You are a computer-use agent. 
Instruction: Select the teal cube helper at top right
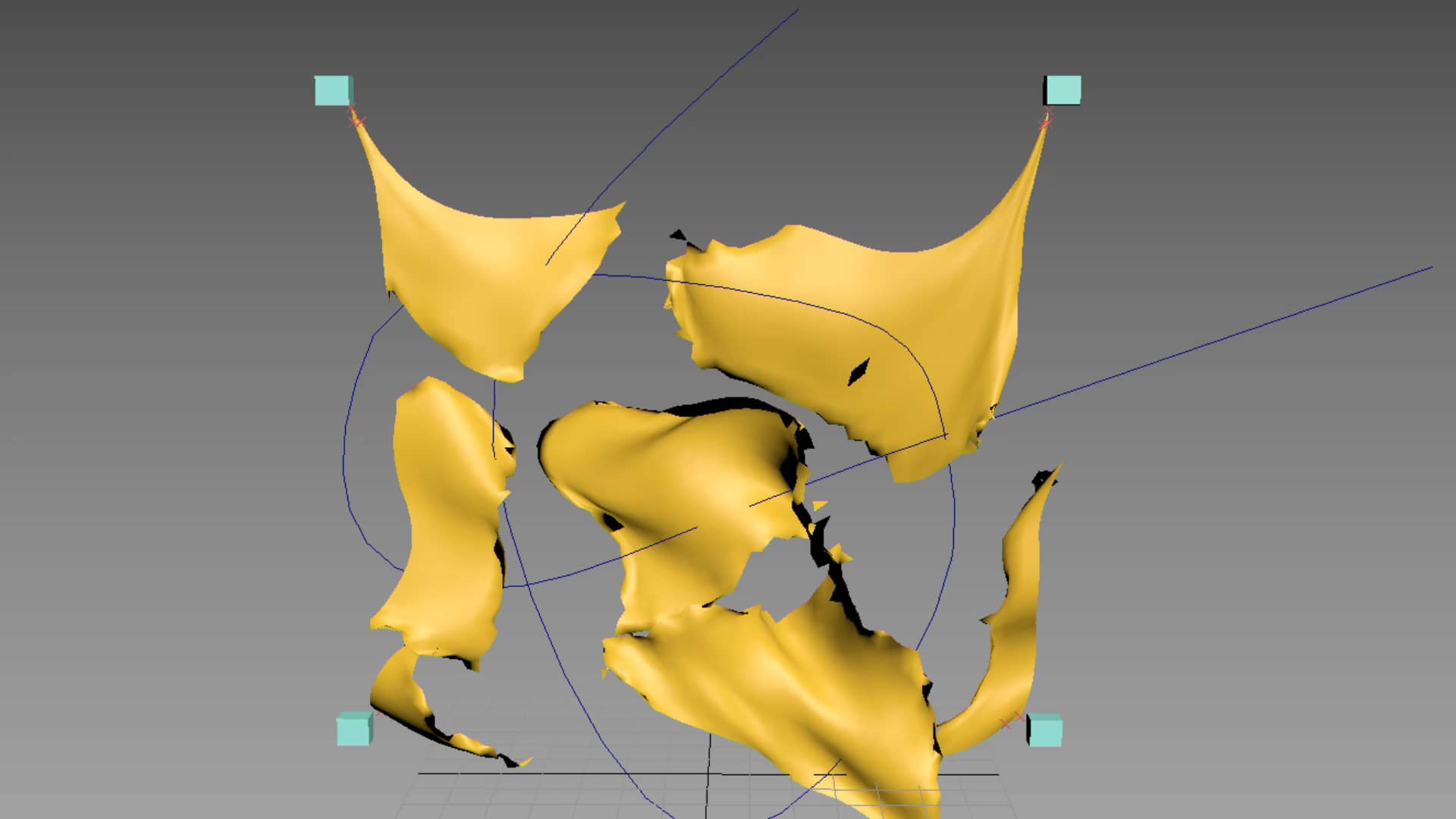coord(1062,90)
